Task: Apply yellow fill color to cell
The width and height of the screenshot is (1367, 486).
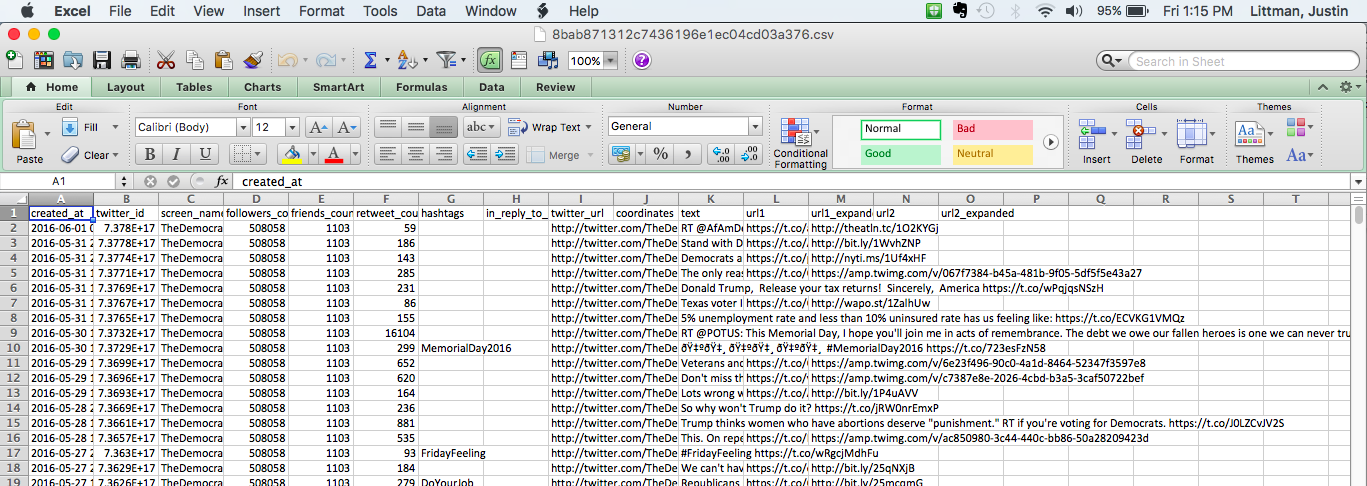Action: coord(291,154)
